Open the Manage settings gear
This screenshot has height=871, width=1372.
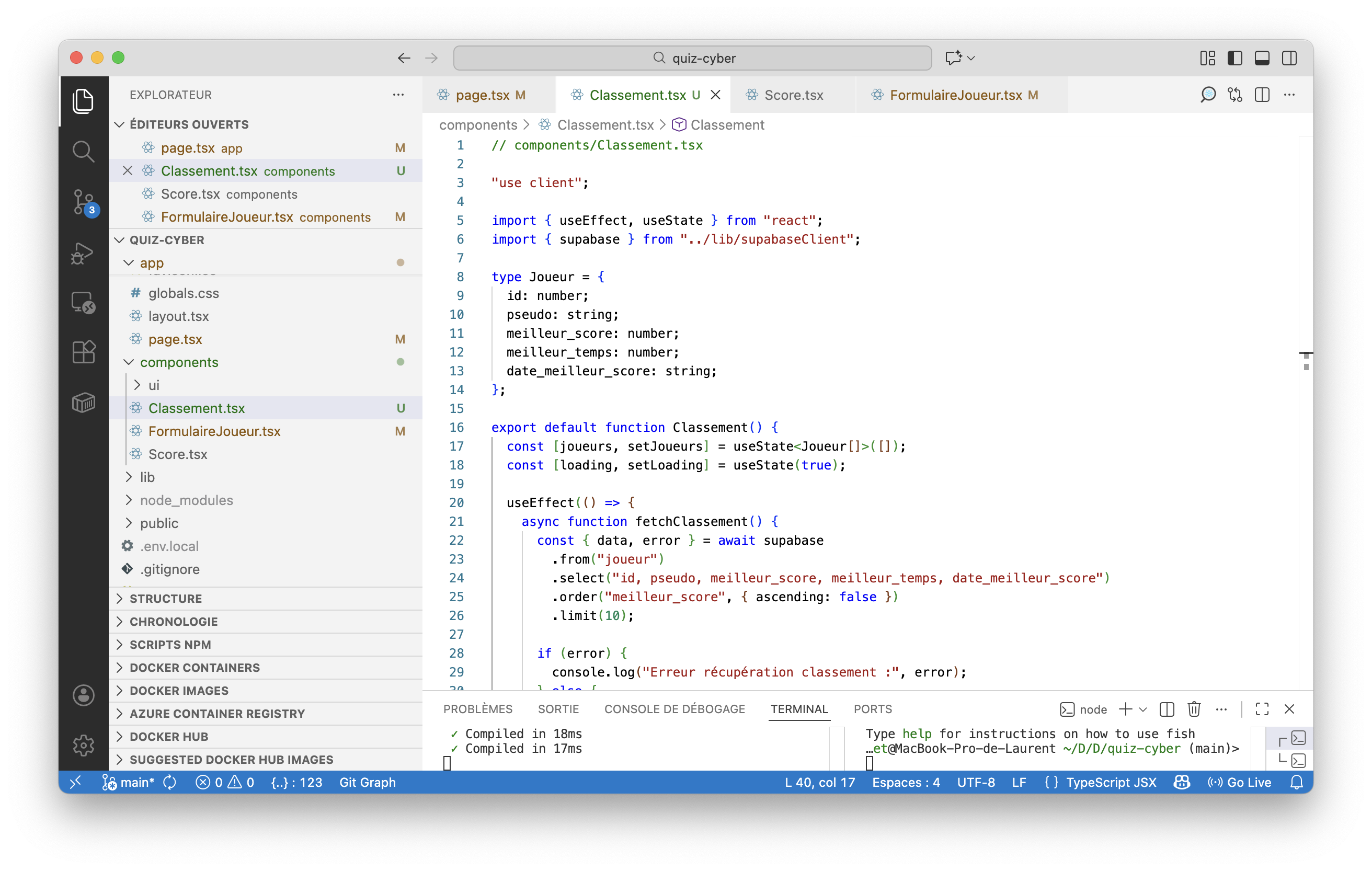tap(83, 744)
